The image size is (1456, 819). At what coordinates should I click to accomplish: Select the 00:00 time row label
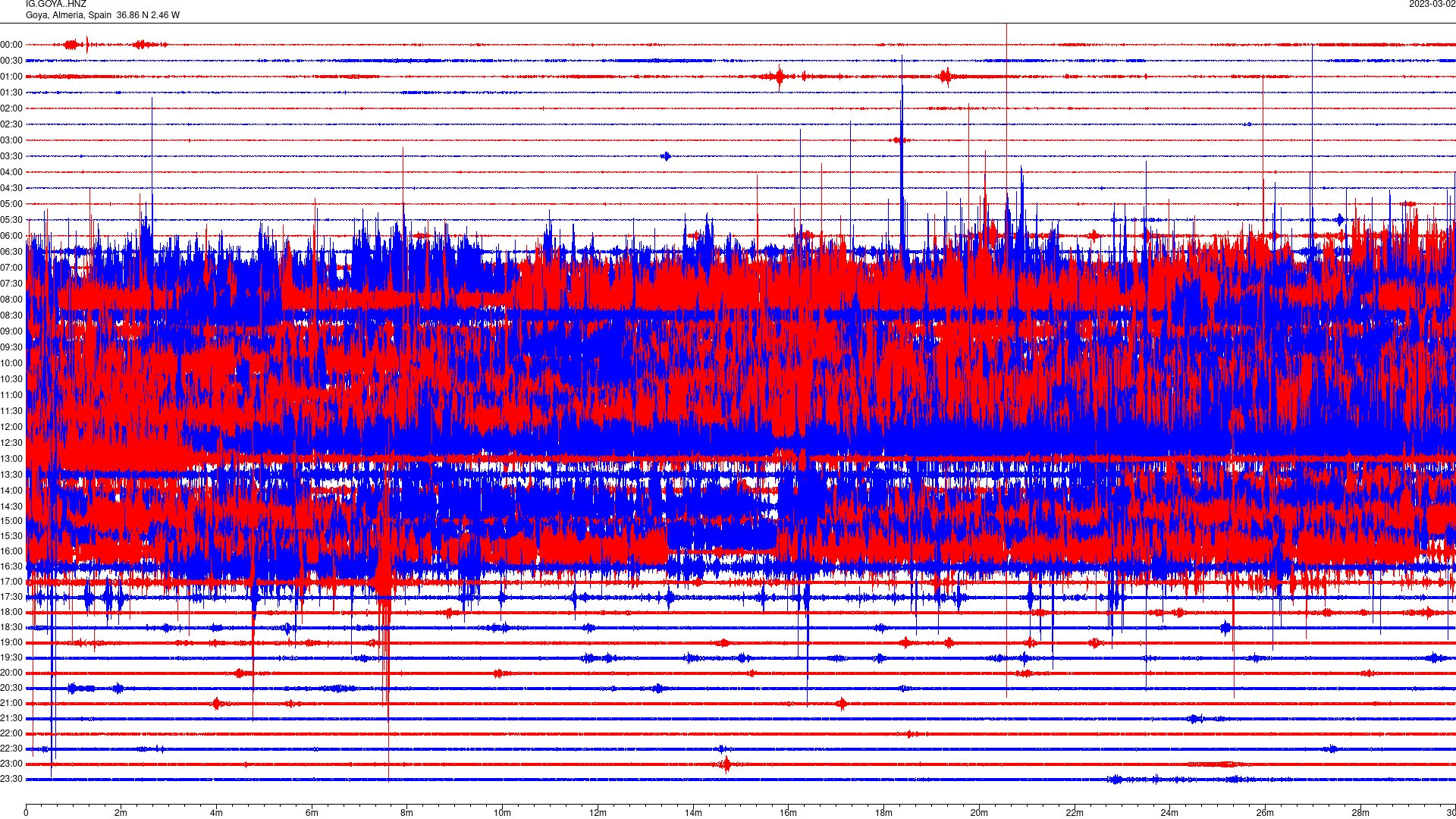point(11,45)
